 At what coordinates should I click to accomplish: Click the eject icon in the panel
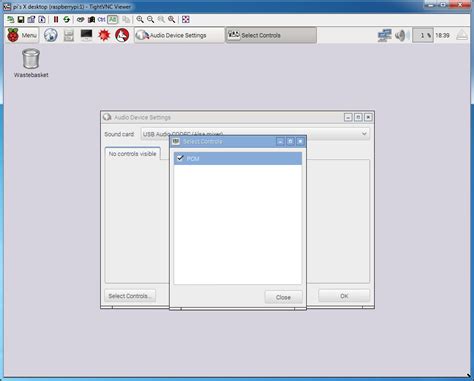coord(462,35)
